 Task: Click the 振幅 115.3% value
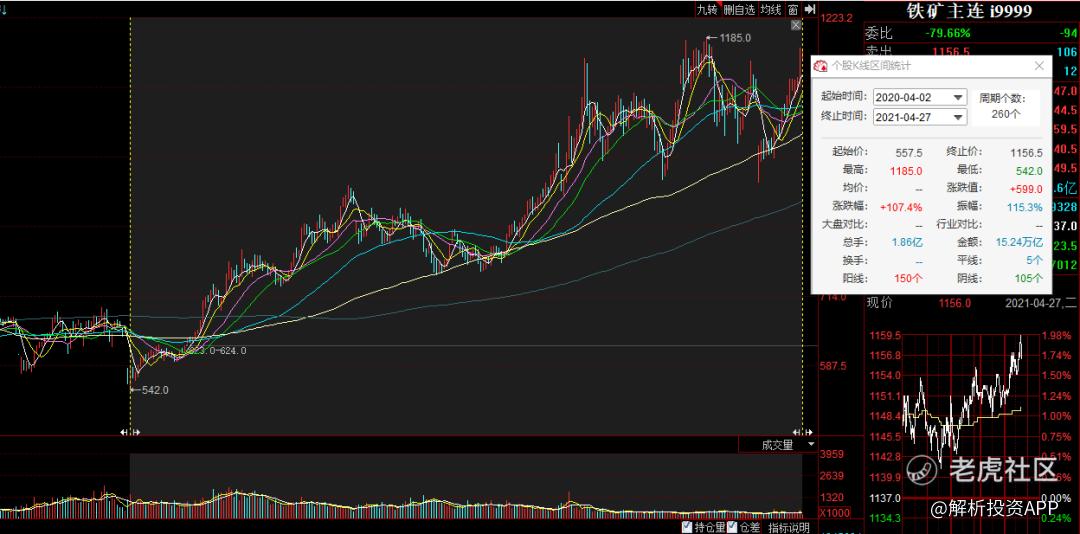(x=1025, y=207)
